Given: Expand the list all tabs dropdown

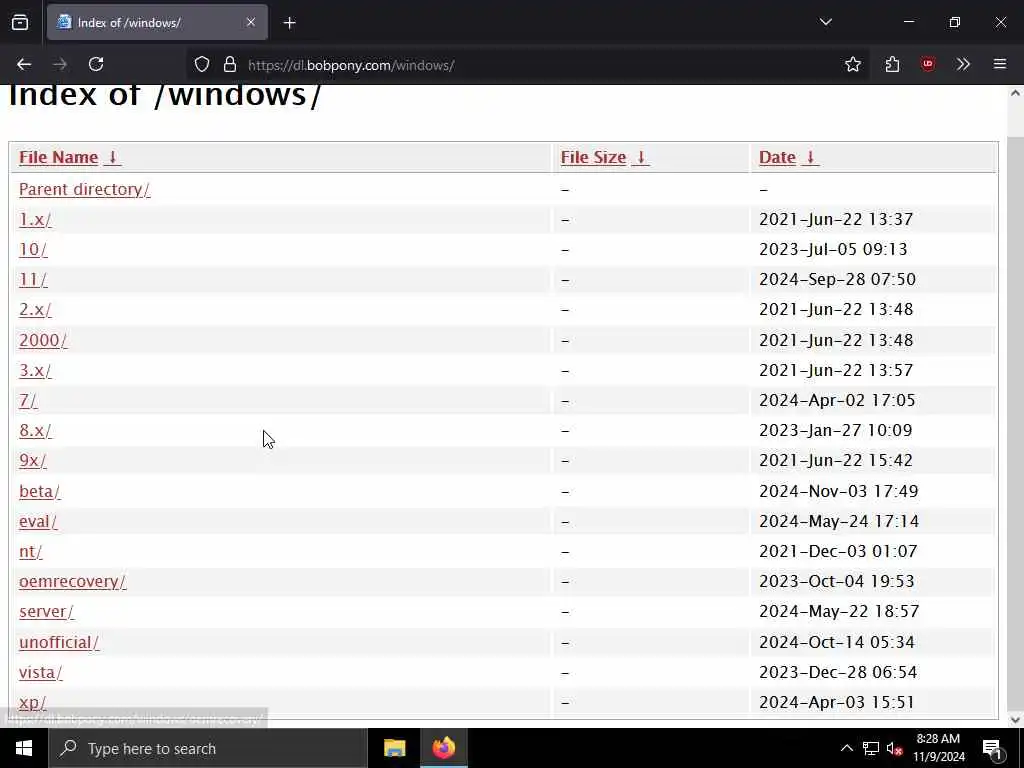Looking at the screenshot, I should 825,22.
